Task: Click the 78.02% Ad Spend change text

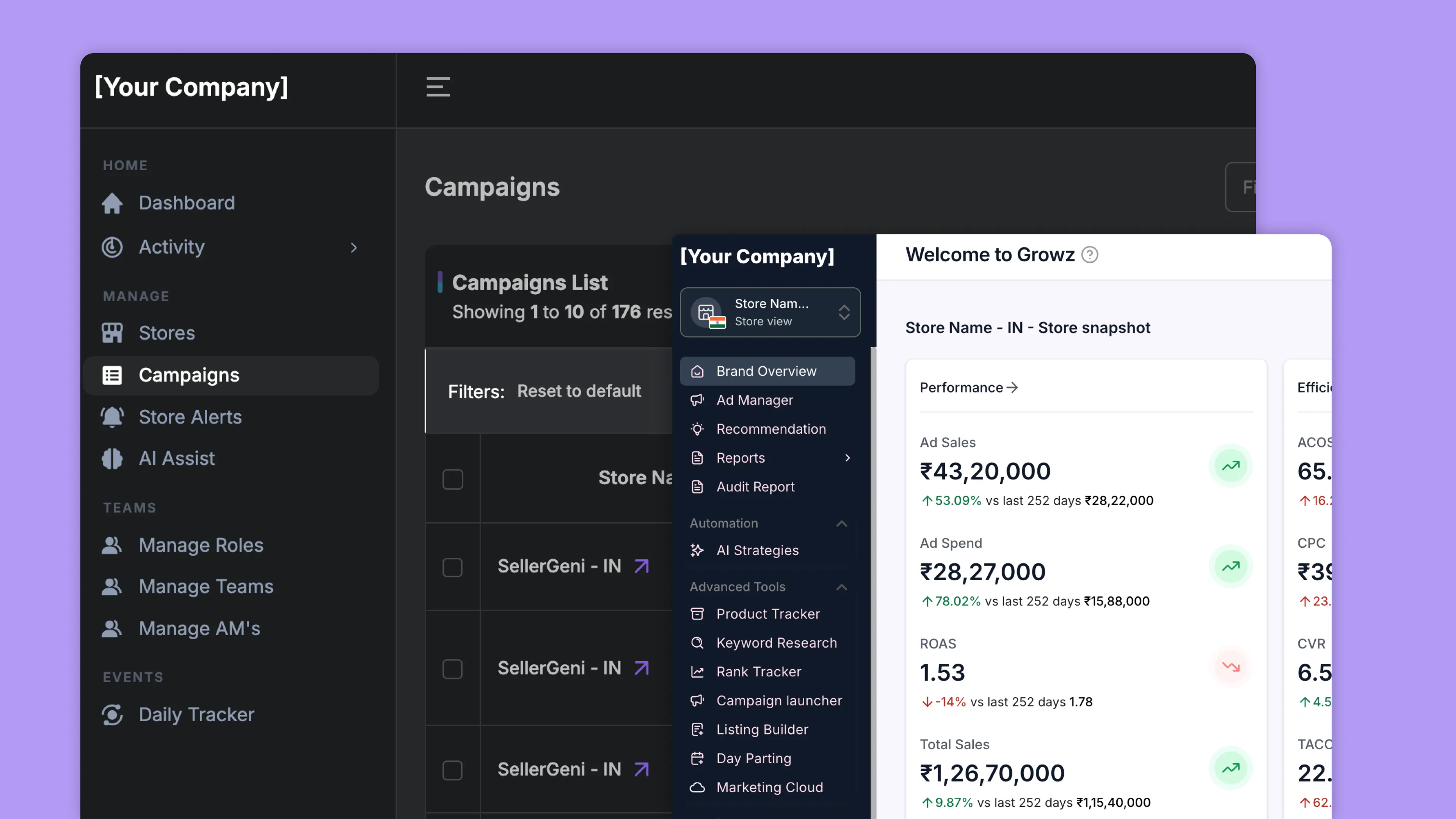Action: click(952, 601)
